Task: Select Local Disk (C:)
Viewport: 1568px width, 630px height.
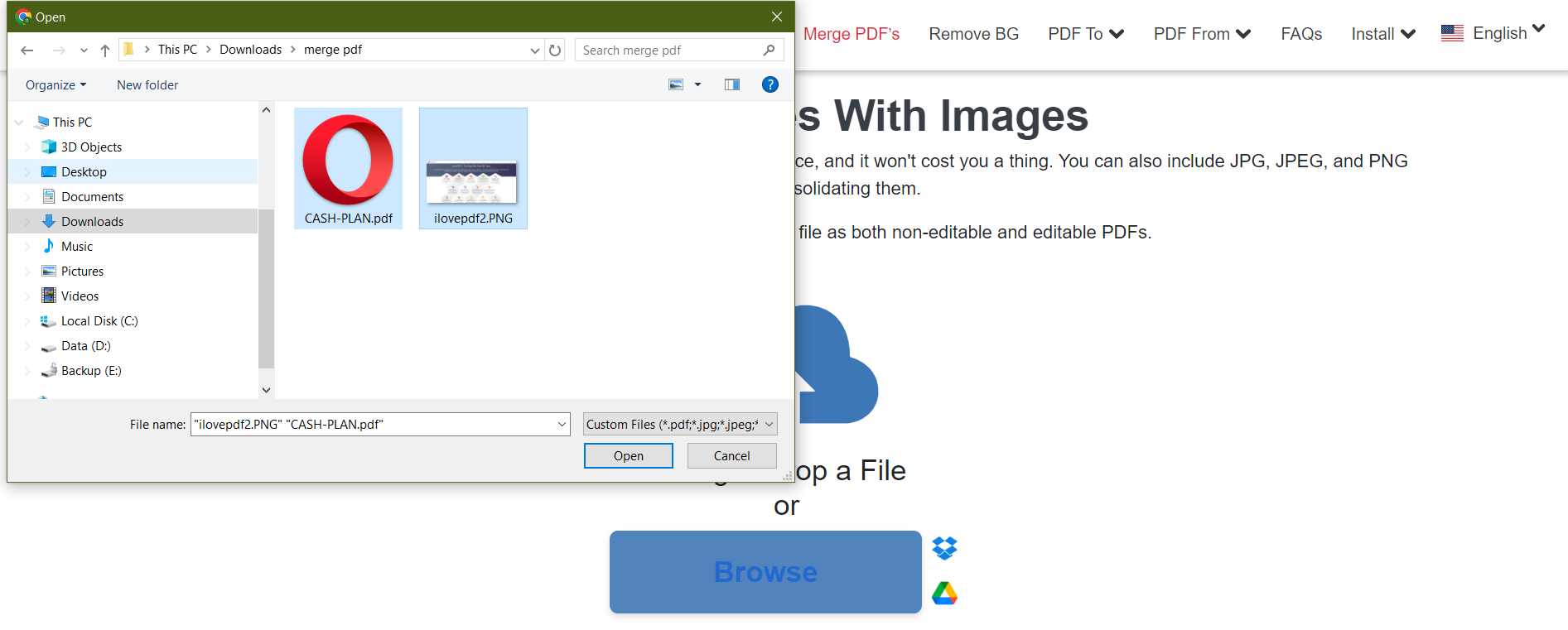Action: coord(99,321)
